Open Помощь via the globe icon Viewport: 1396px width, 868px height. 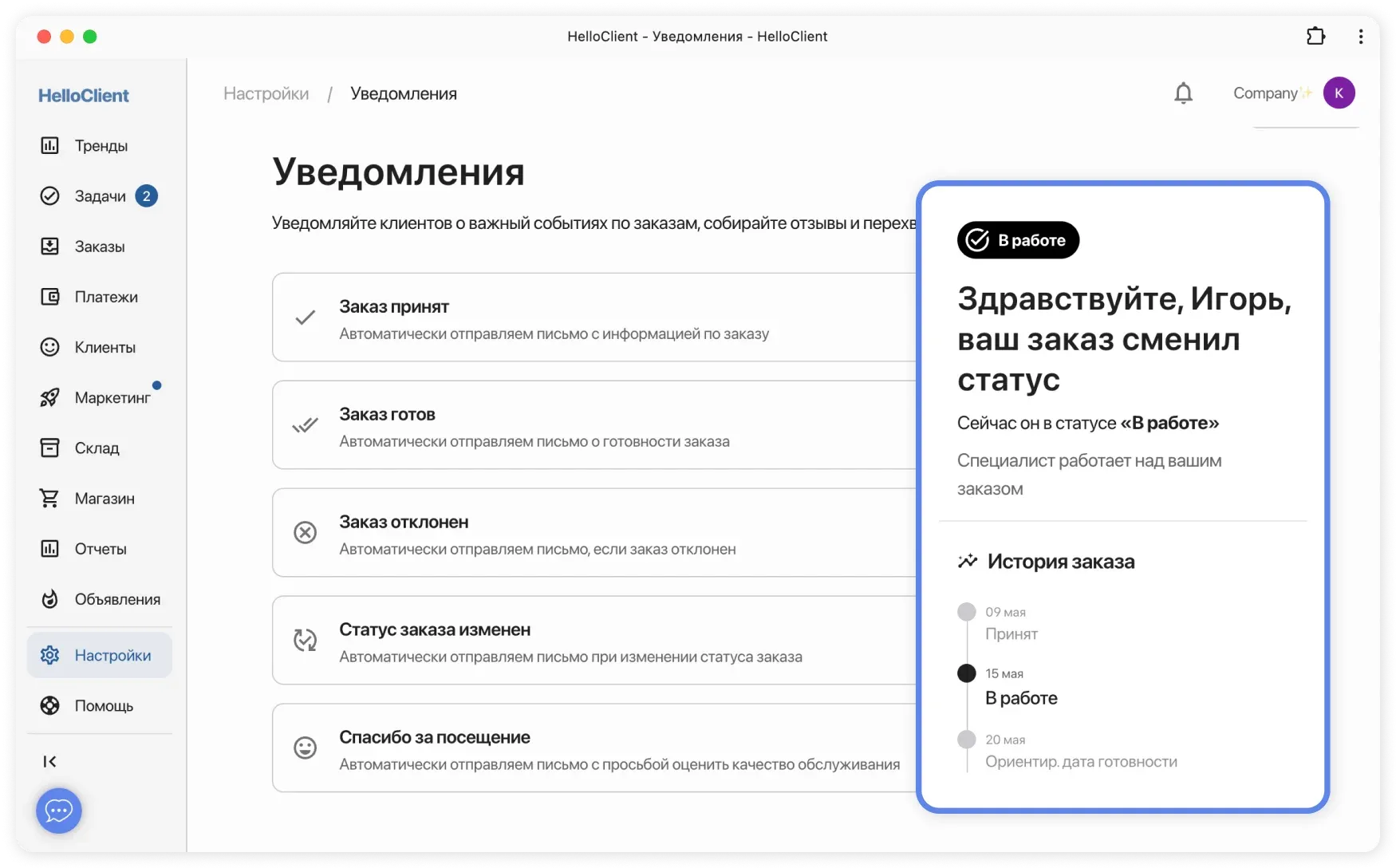pos(49,705)
